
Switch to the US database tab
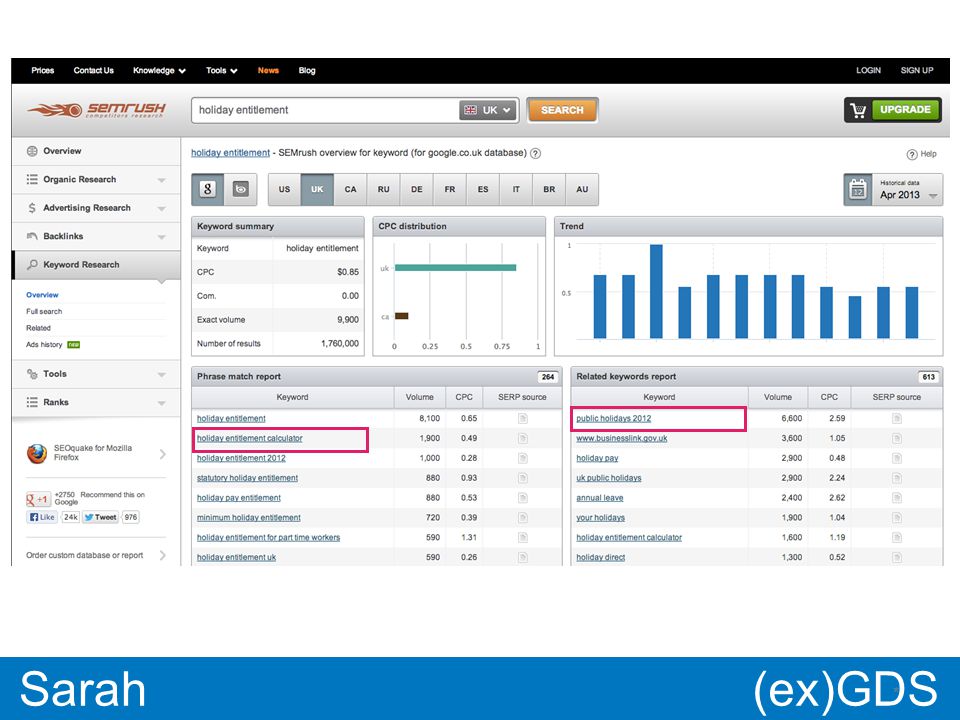(284, 189)
